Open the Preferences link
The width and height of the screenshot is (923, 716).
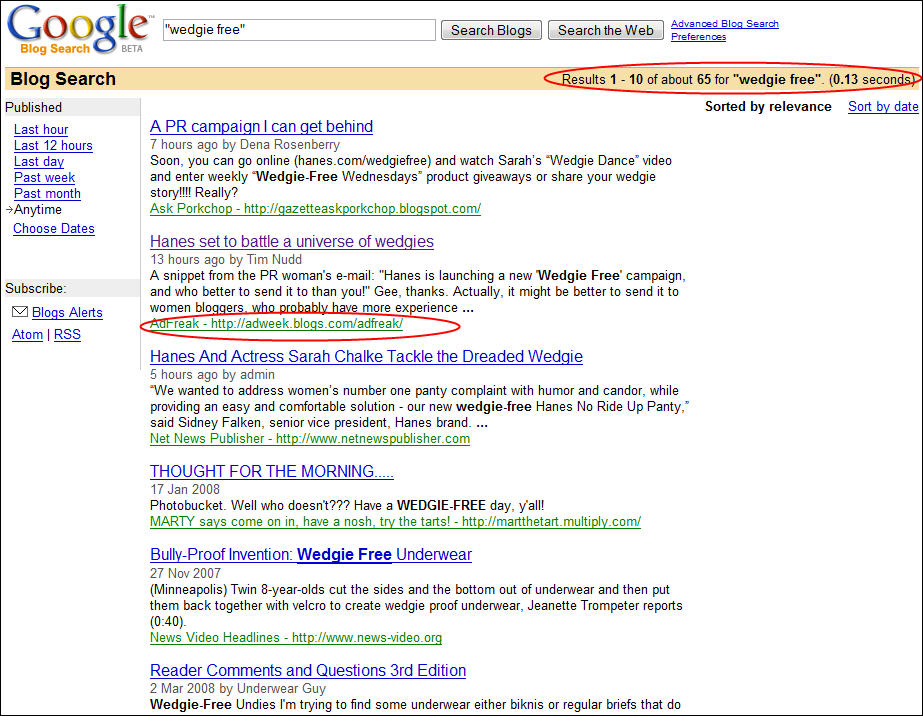[698, 37]
